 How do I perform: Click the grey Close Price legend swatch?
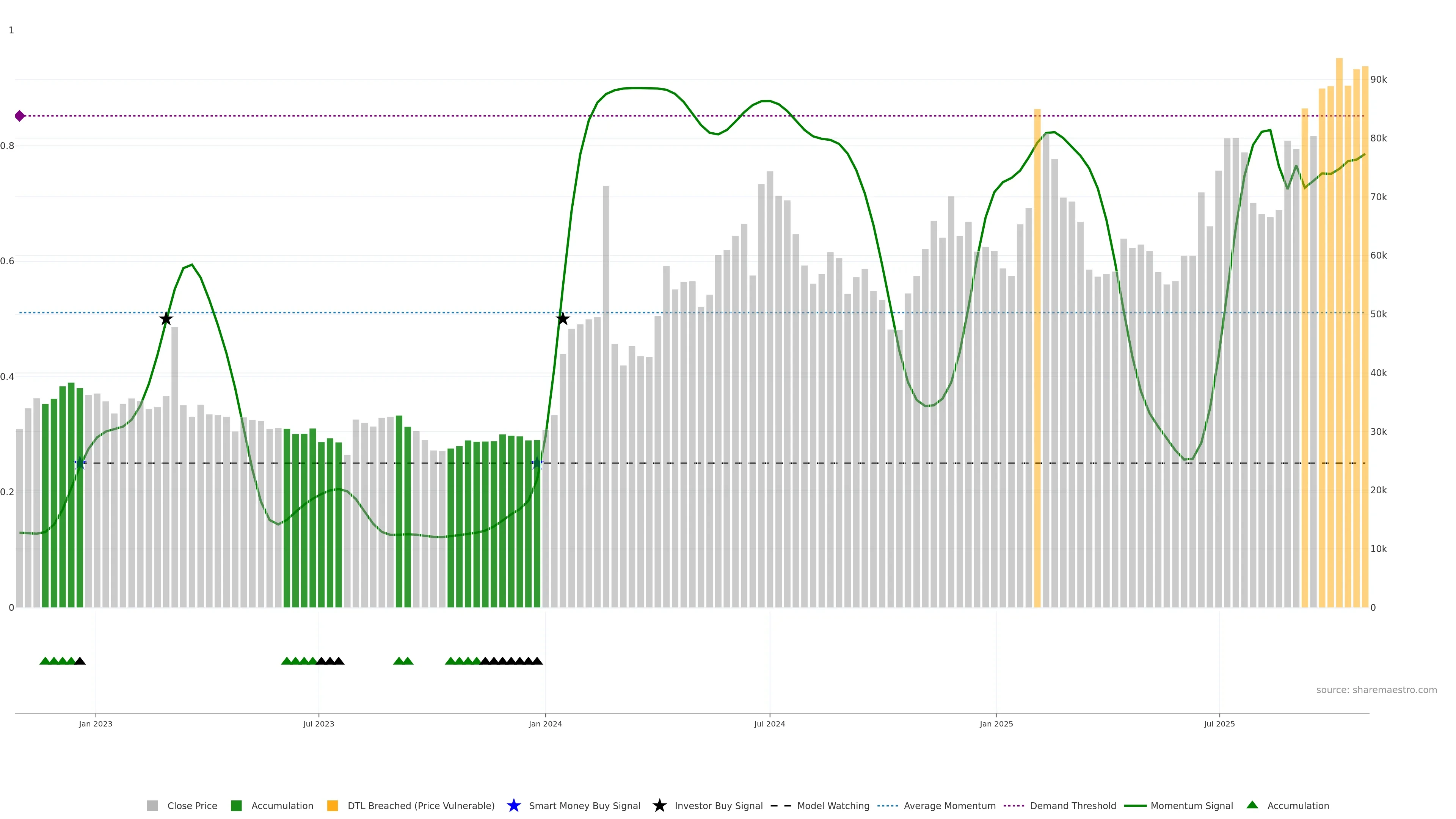pyautogui.click(x=152, y=805)
